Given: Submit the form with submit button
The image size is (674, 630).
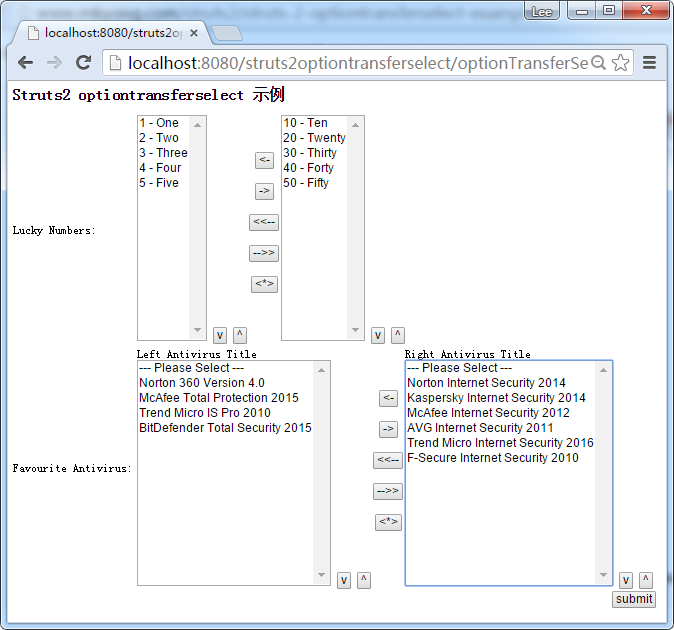Looking at the screenshot, I should click(634, 599).
